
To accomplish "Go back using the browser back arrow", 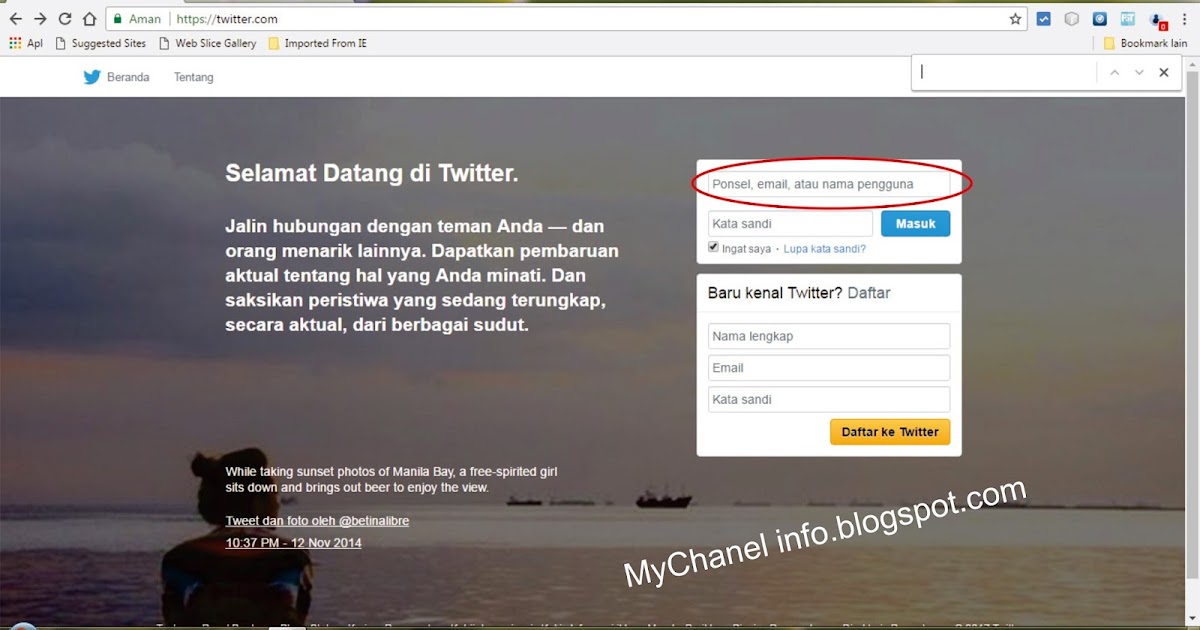I will tap(15, 19).
